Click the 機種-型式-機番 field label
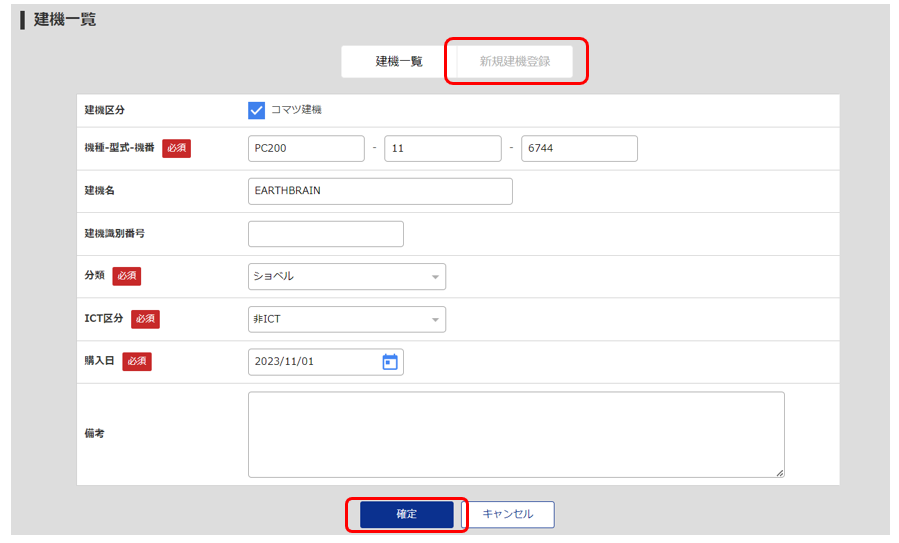The image size is (899, 543). (x=119, y=148)
